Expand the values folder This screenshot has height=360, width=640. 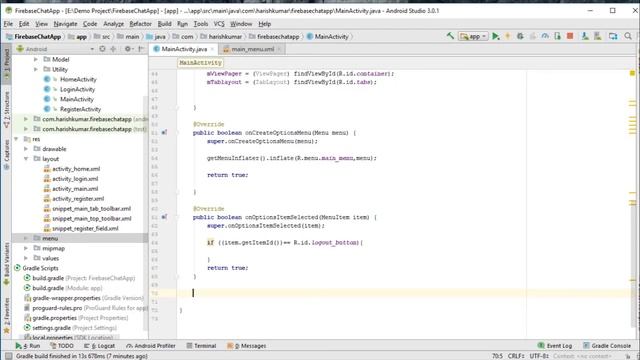pyautogui.click(x=26, y=258)
